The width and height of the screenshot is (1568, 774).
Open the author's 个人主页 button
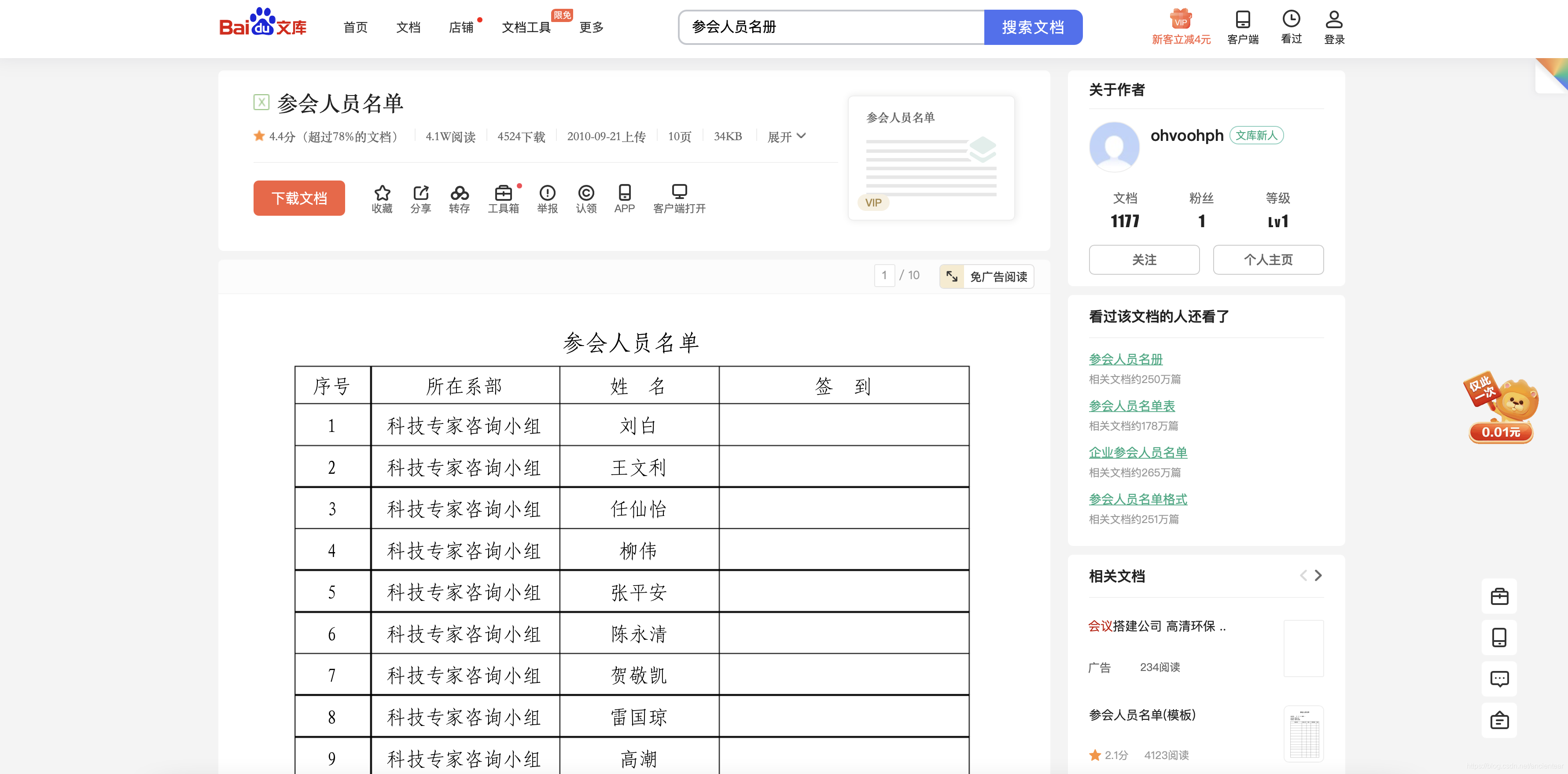pyautogui.click(x=1268, y=260)
